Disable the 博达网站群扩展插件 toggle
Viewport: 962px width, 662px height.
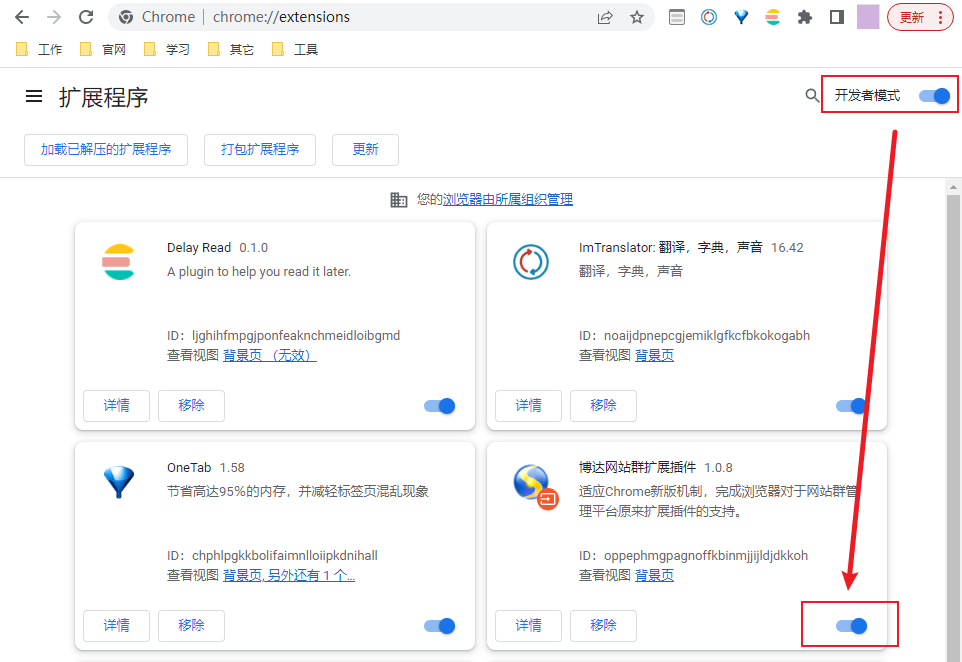click(852, 626)
